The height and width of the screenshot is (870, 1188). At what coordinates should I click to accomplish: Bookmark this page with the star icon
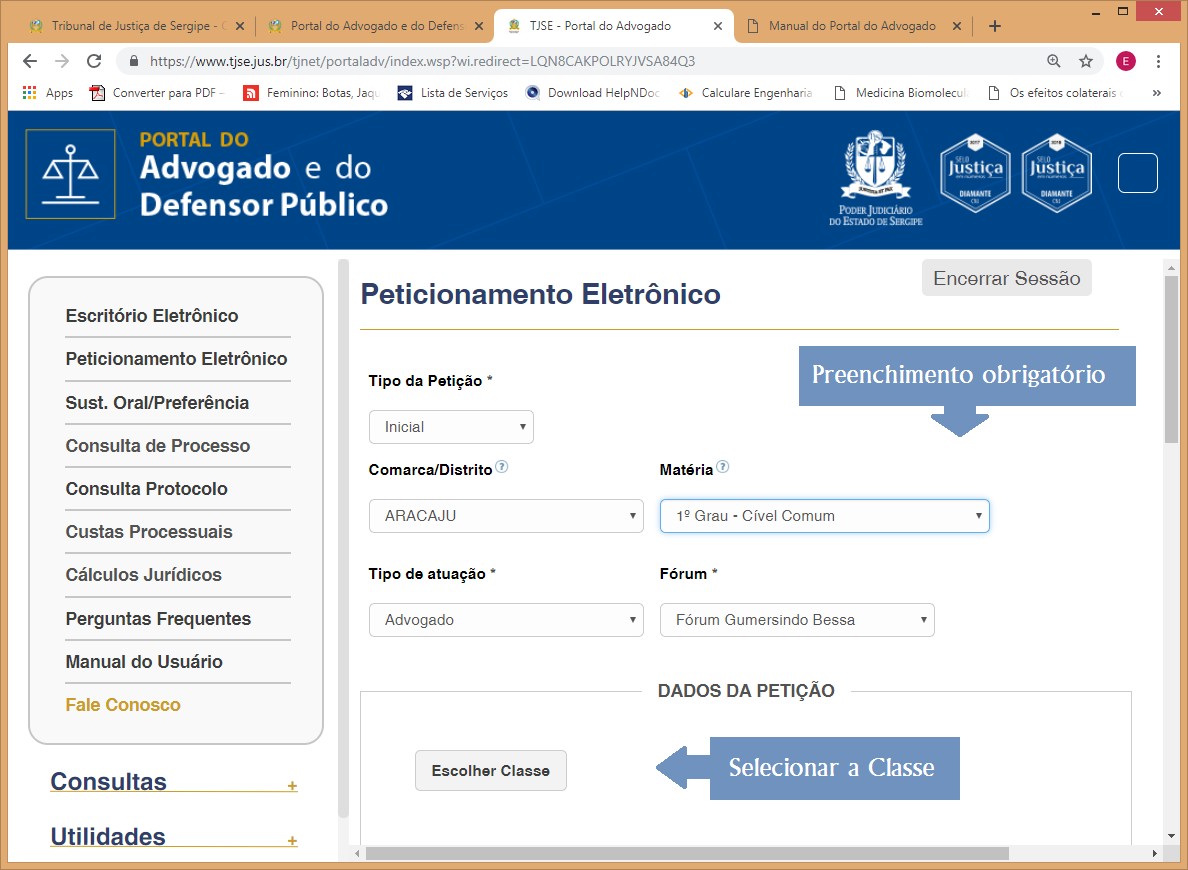point(1086,61)
